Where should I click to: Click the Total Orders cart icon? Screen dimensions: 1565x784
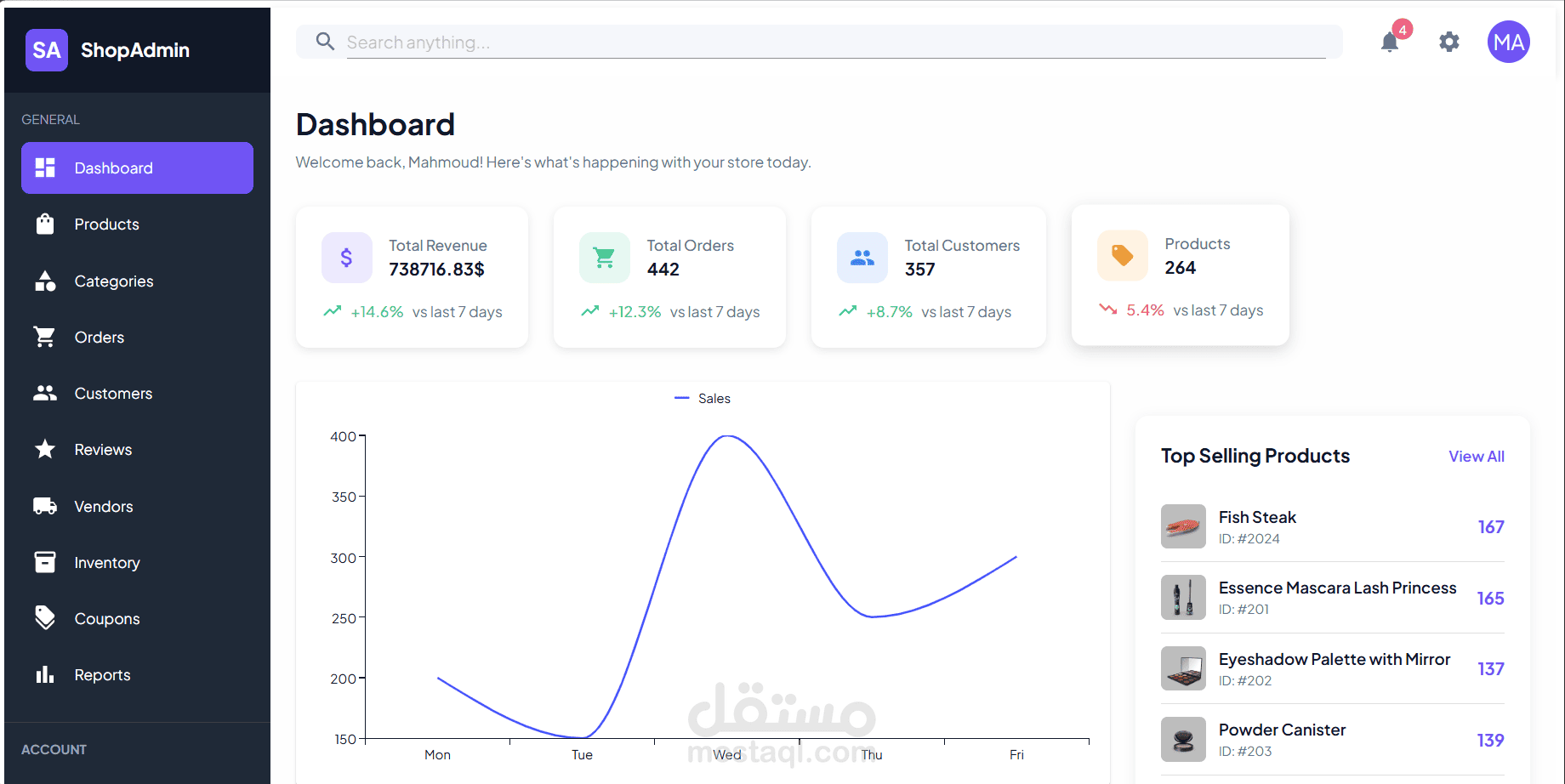[x=605, y=258]
